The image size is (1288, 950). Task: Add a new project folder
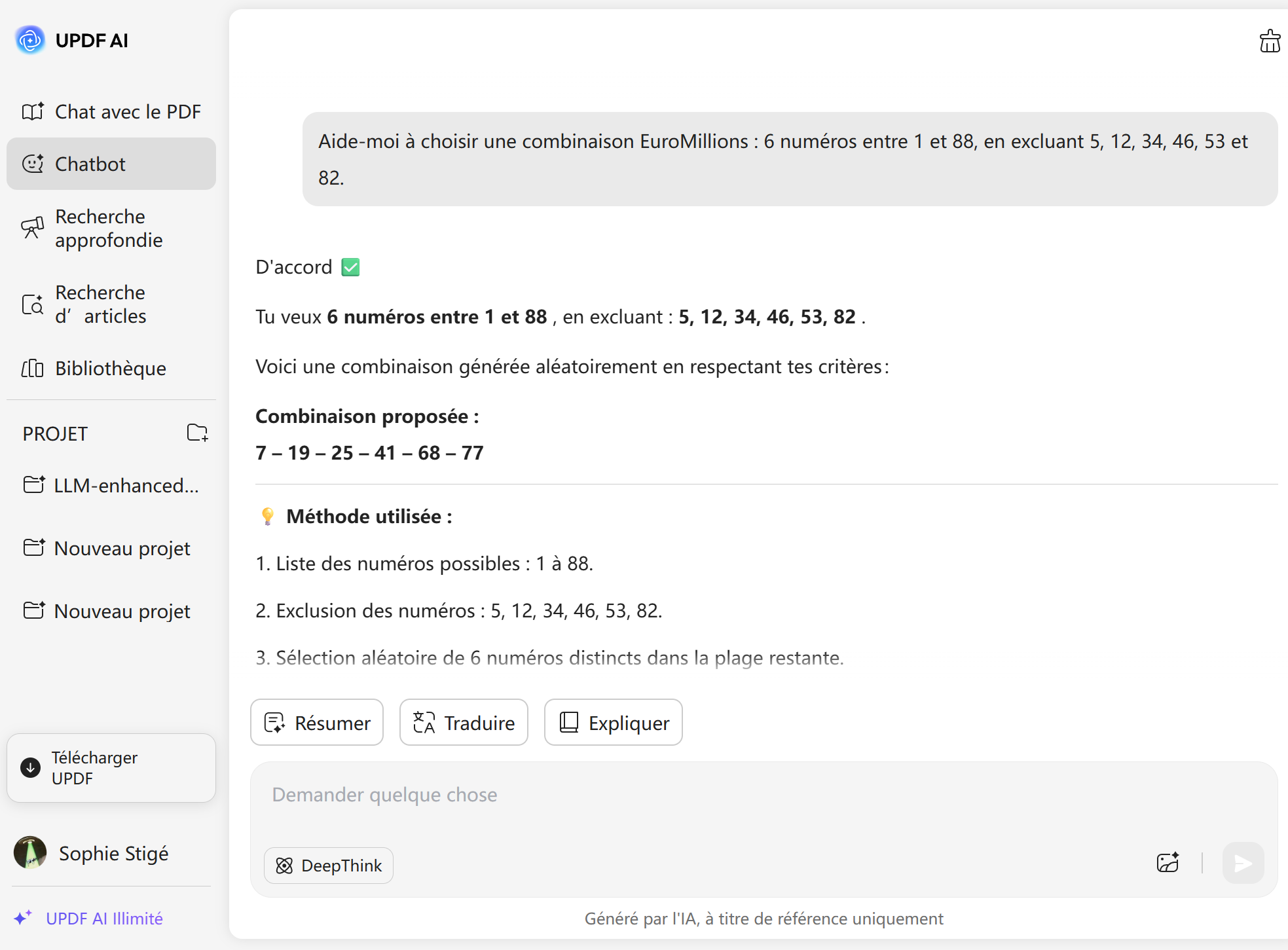197,433
